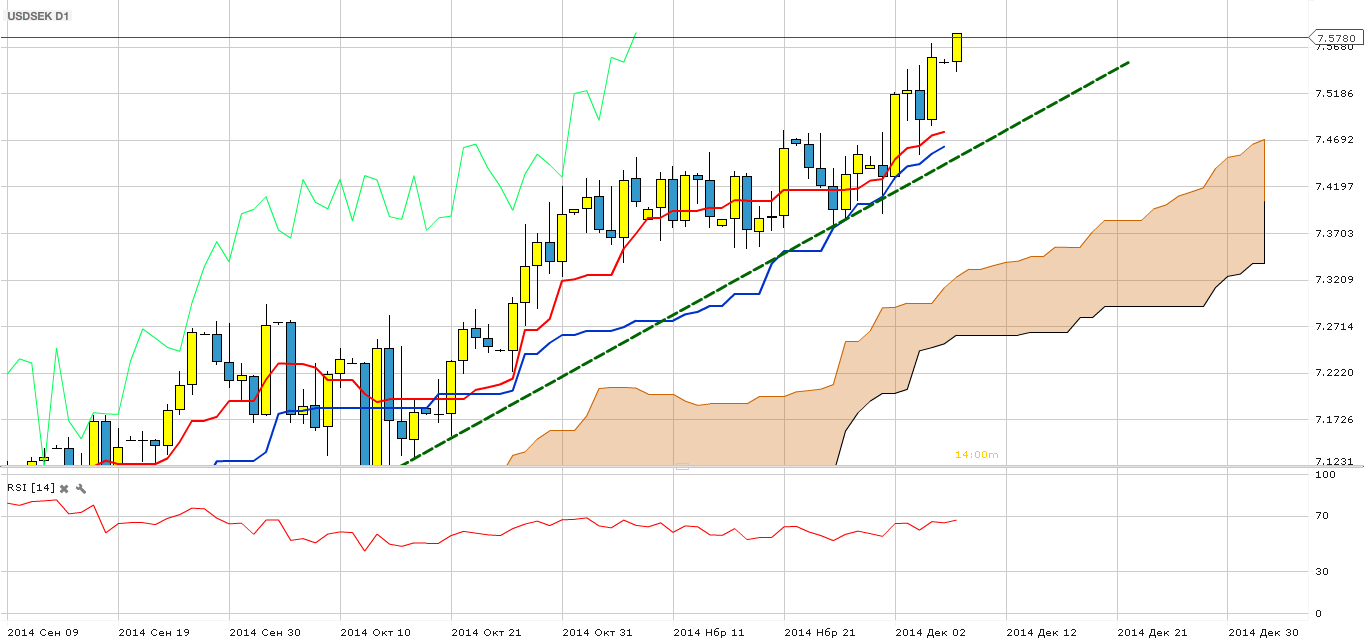Screen dimensions: 1364x640
Task: Grab the divider handle above RSI panel
Action: 682,467
